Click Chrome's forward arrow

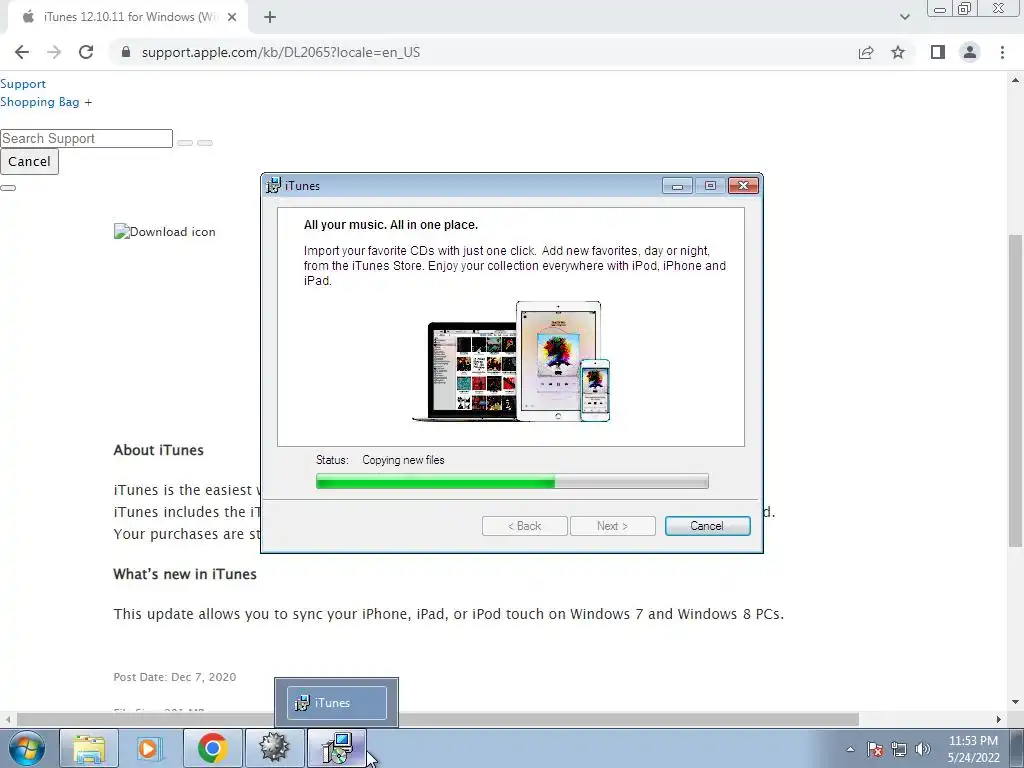[x=54, y=52]
